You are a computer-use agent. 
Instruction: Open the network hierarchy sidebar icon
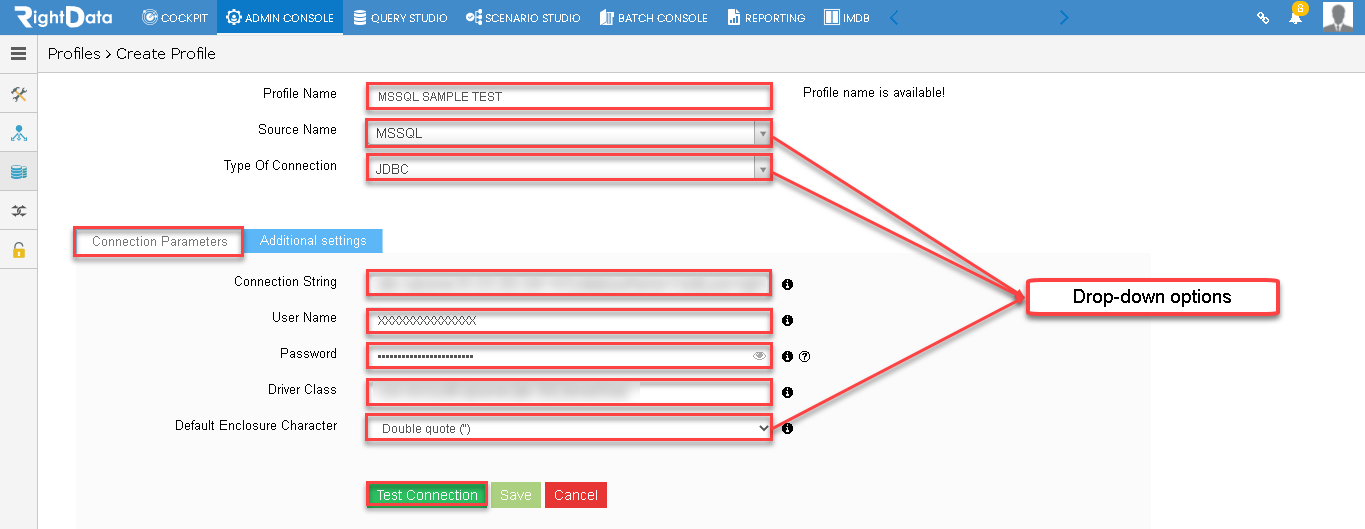[x=18, y=133]
